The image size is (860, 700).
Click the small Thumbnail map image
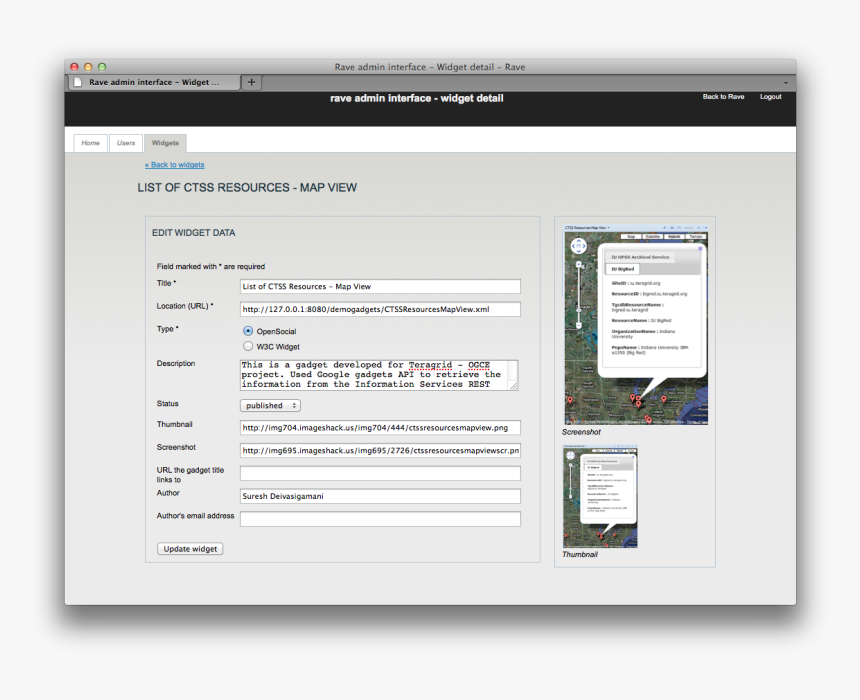point(600,496)
